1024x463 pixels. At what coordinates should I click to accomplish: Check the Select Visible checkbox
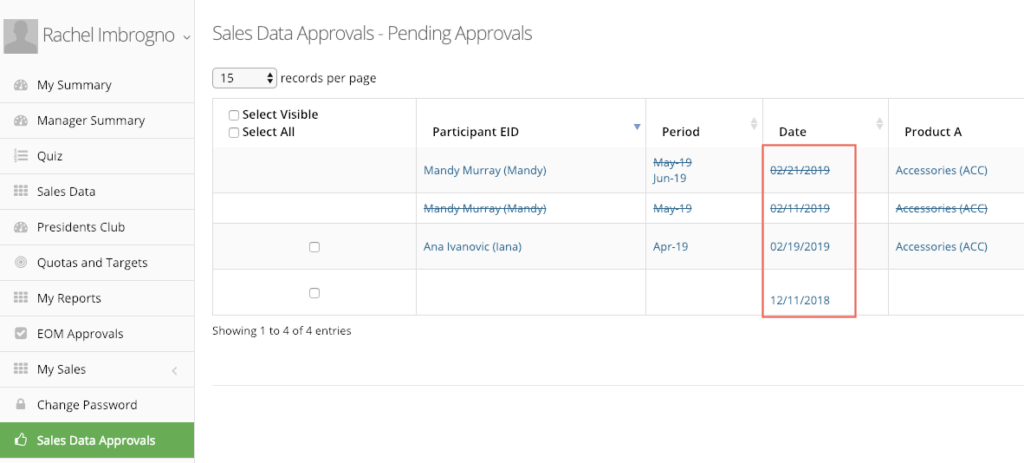[x=234, y=116]
